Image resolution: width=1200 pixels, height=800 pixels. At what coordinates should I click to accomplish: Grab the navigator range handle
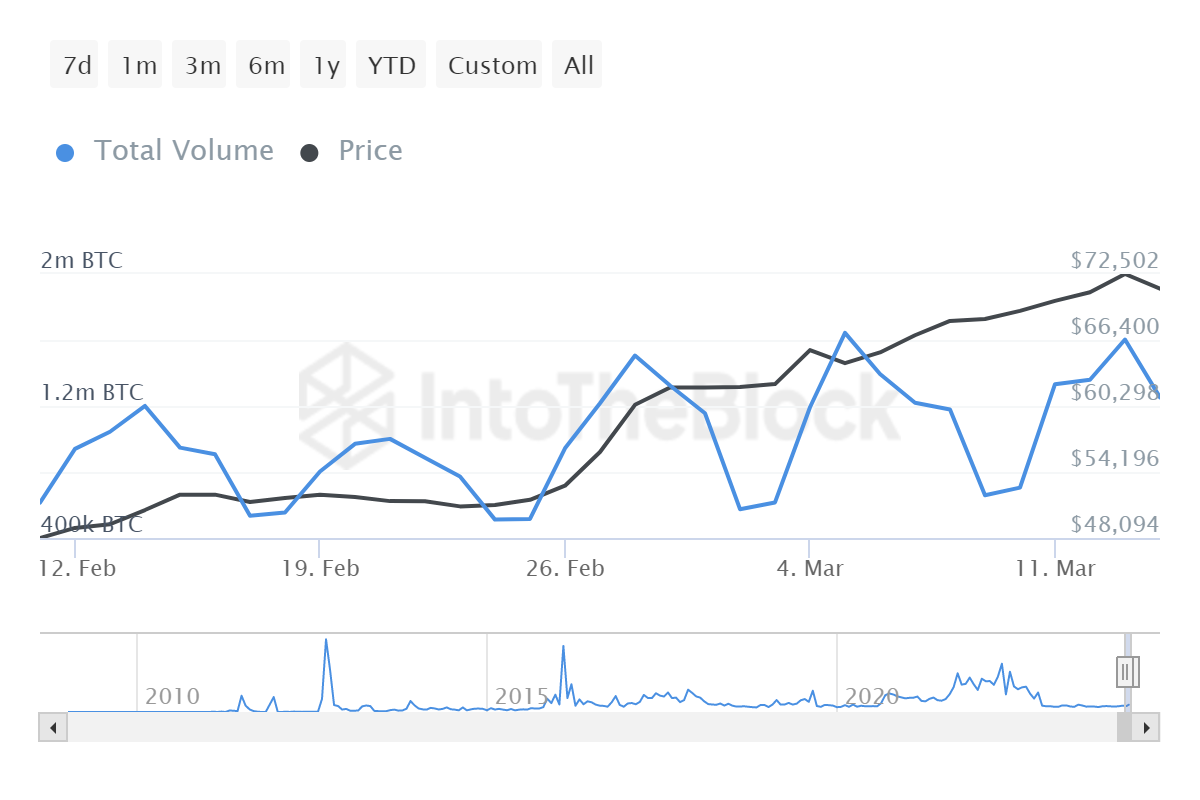coord(1127,671)
